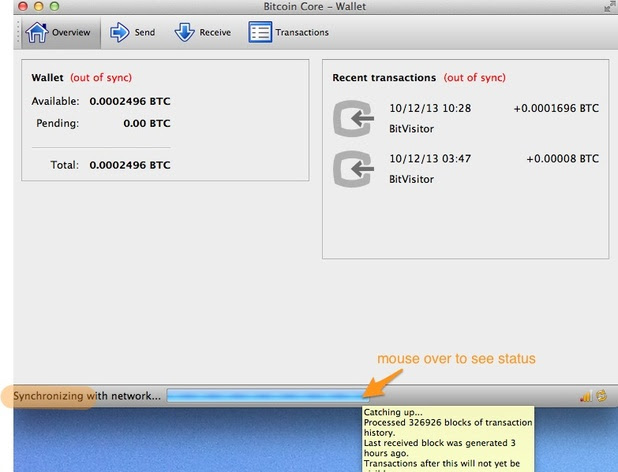Open the Transactions tab
Screen dimensions: 618x472
click(289, 32)
